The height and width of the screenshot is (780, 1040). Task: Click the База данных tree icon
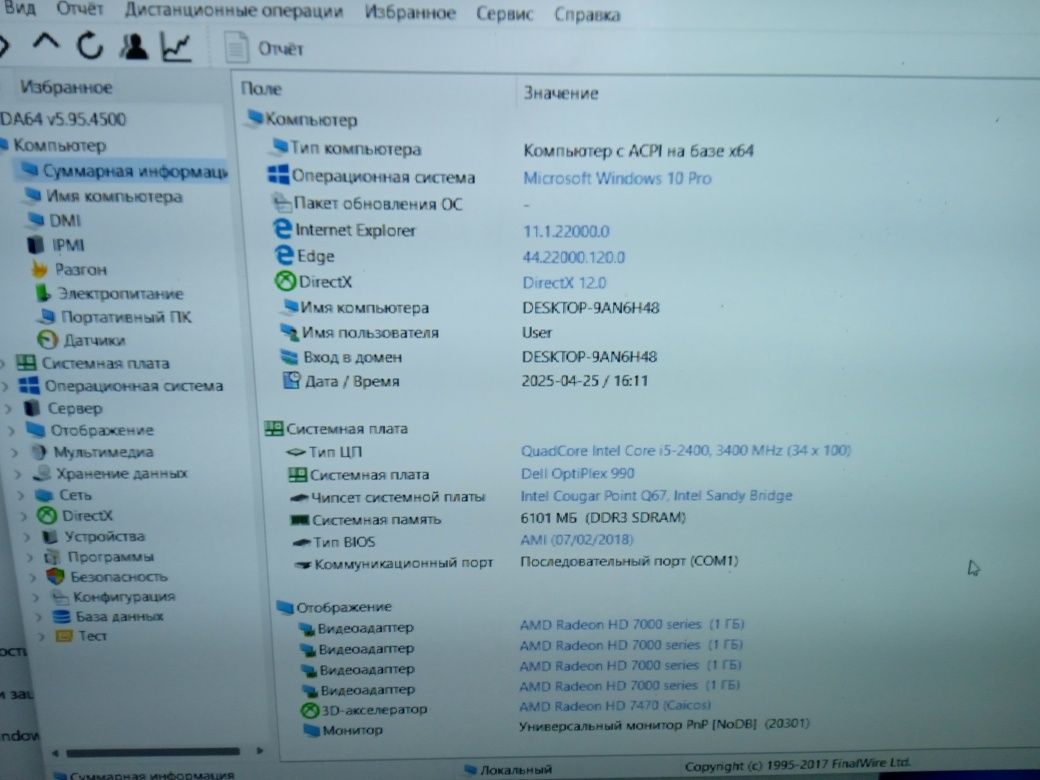pyautogui.click(x=62, y=616)
